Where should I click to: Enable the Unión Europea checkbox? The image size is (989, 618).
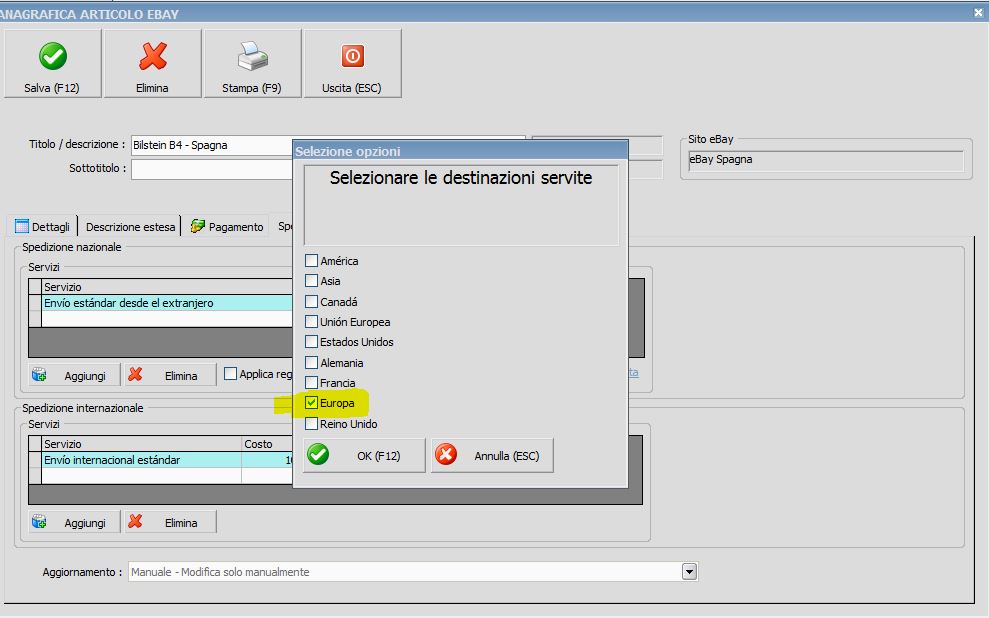point(312,322)
